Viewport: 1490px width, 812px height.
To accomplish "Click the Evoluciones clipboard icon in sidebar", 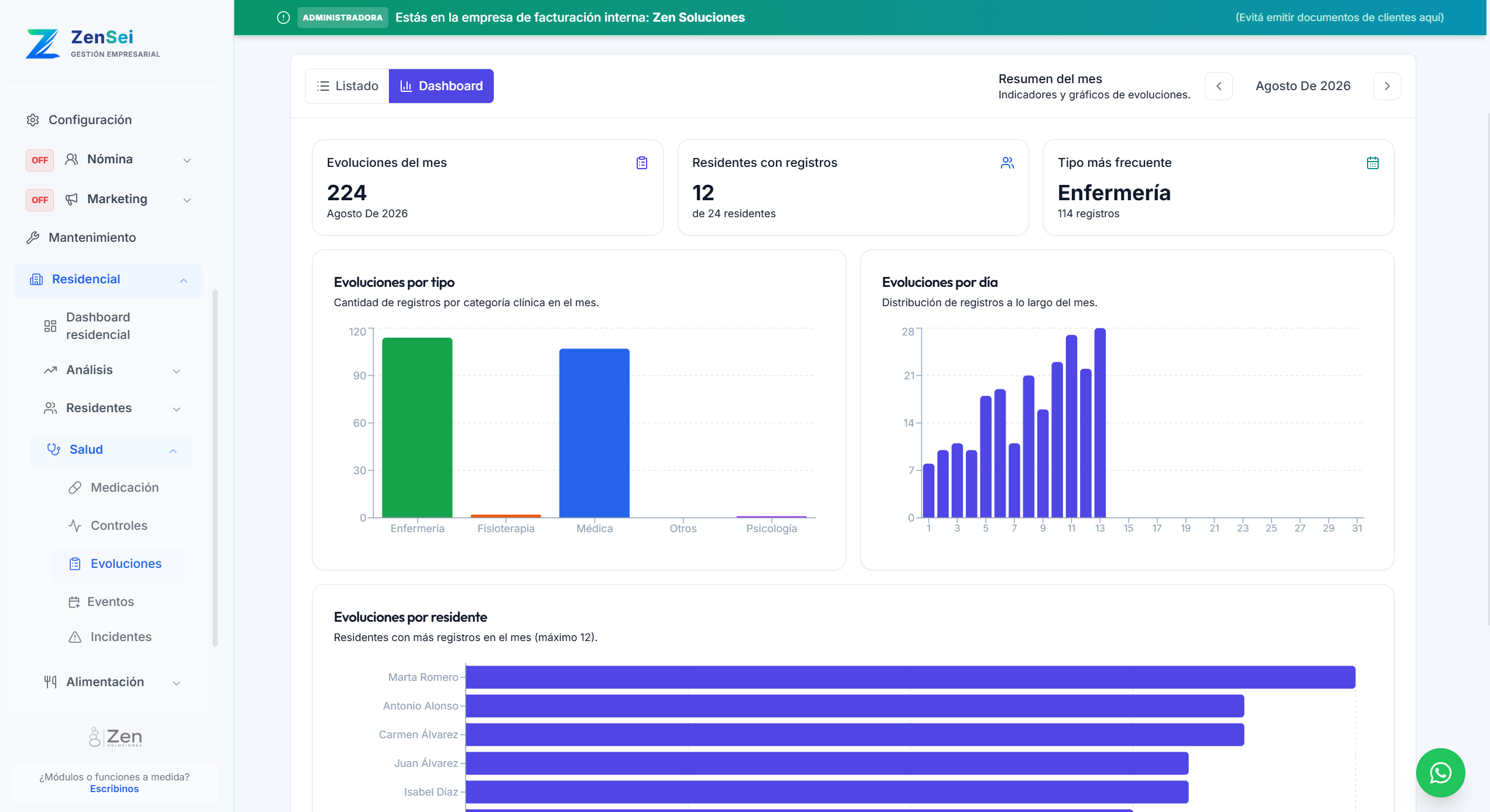I will [x=75, y=564].
